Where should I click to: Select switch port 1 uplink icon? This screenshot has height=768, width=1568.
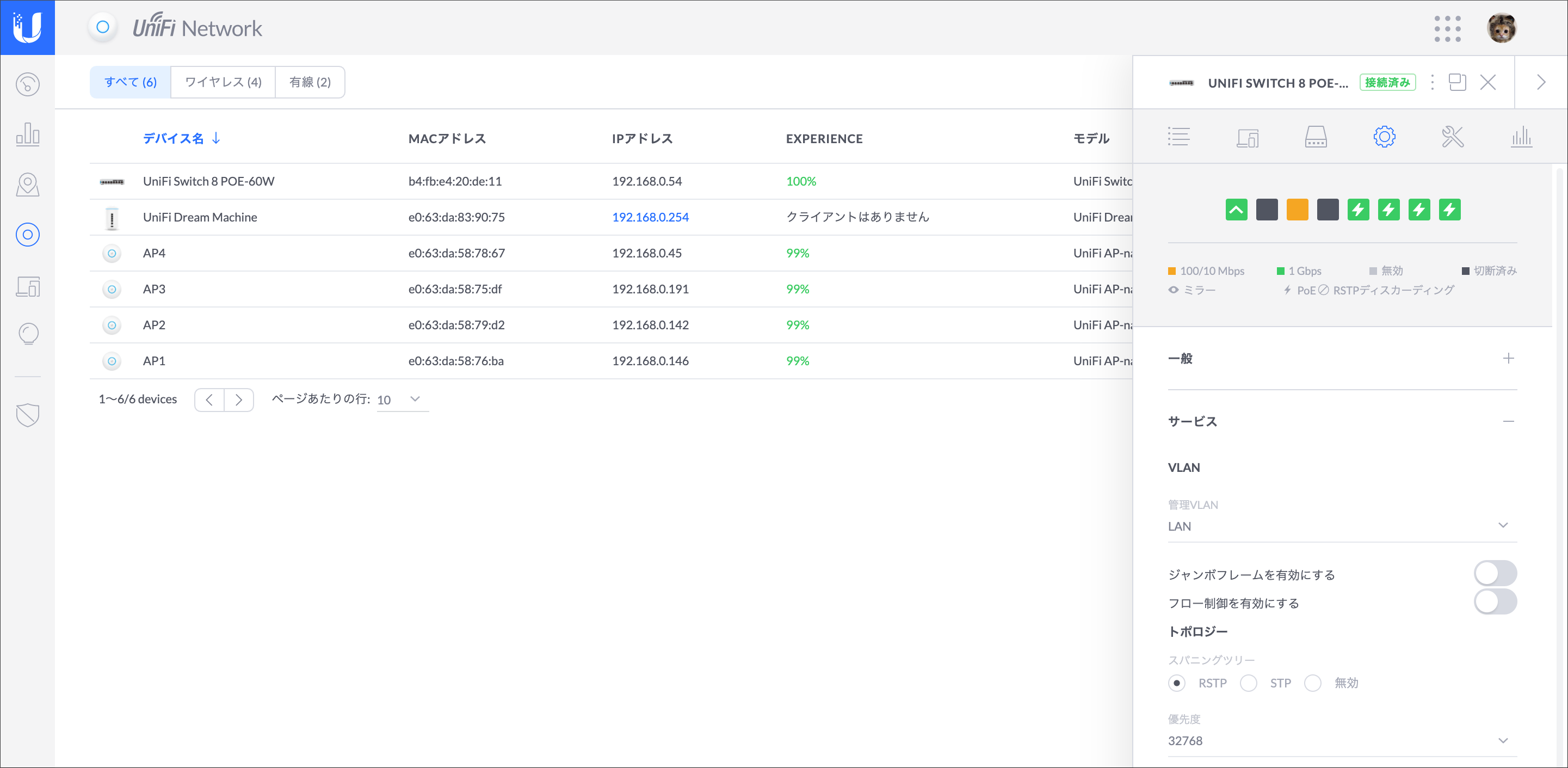(1236, 210)
